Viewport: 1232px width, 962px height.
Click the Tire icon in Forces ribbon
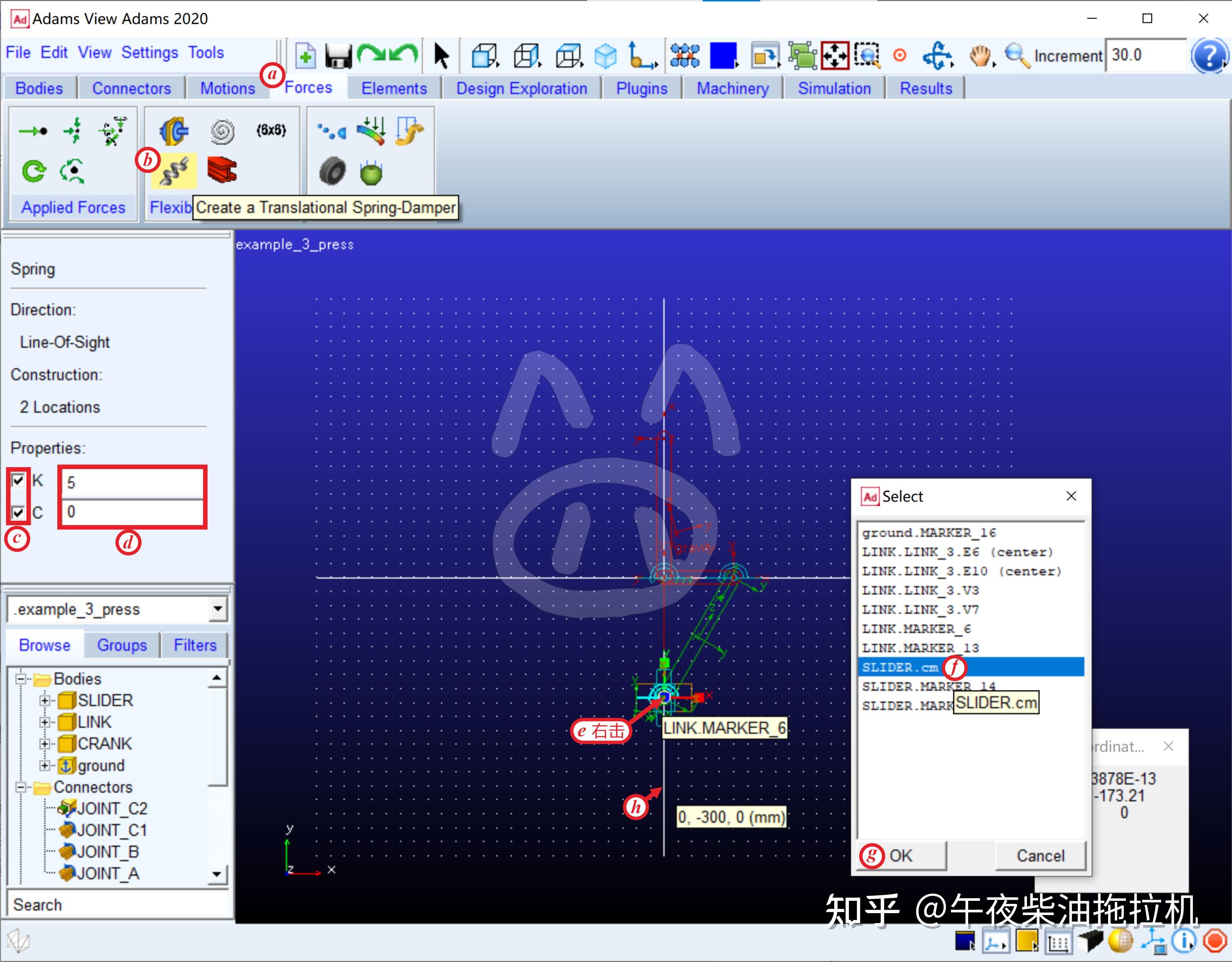332,171
